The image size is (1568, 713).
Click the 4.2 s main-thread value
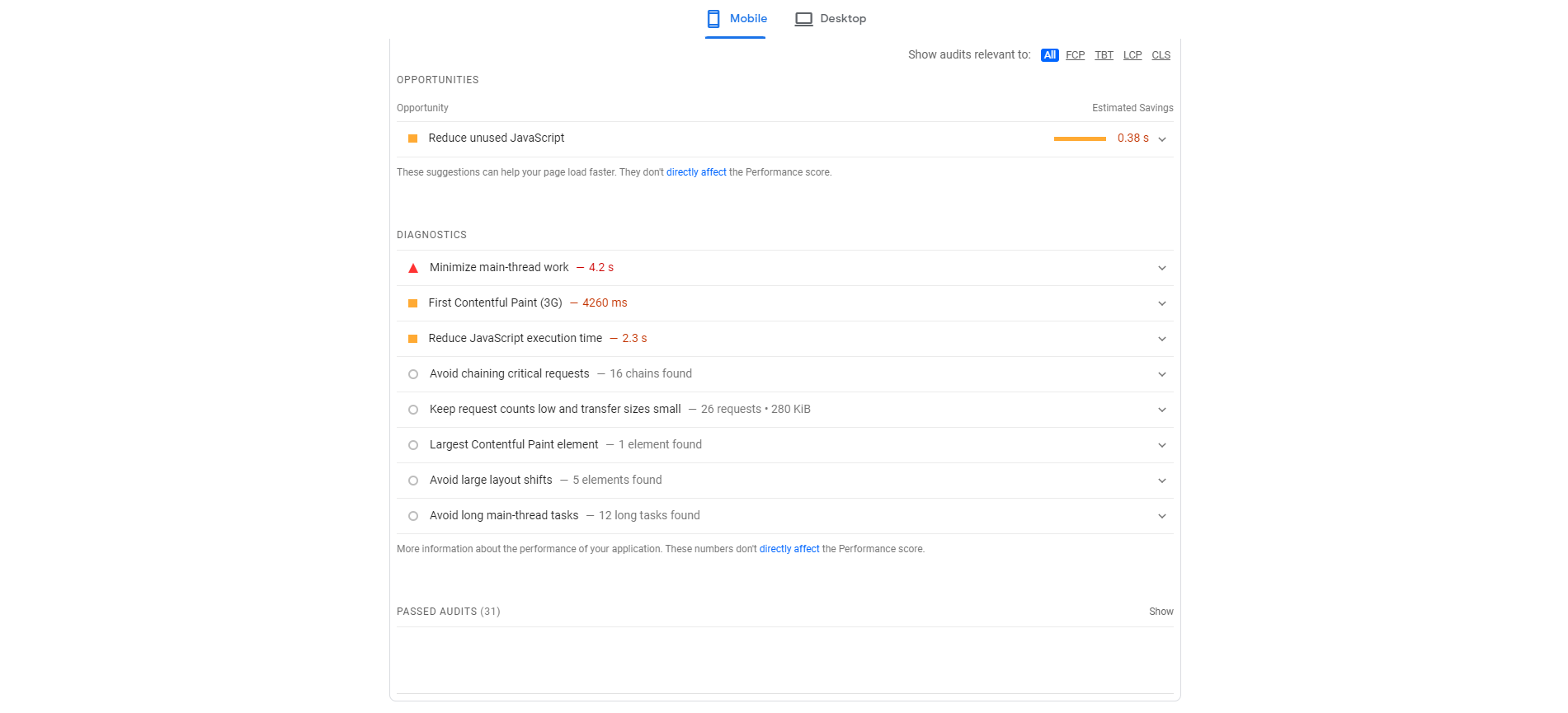click(x=601, y=267)
